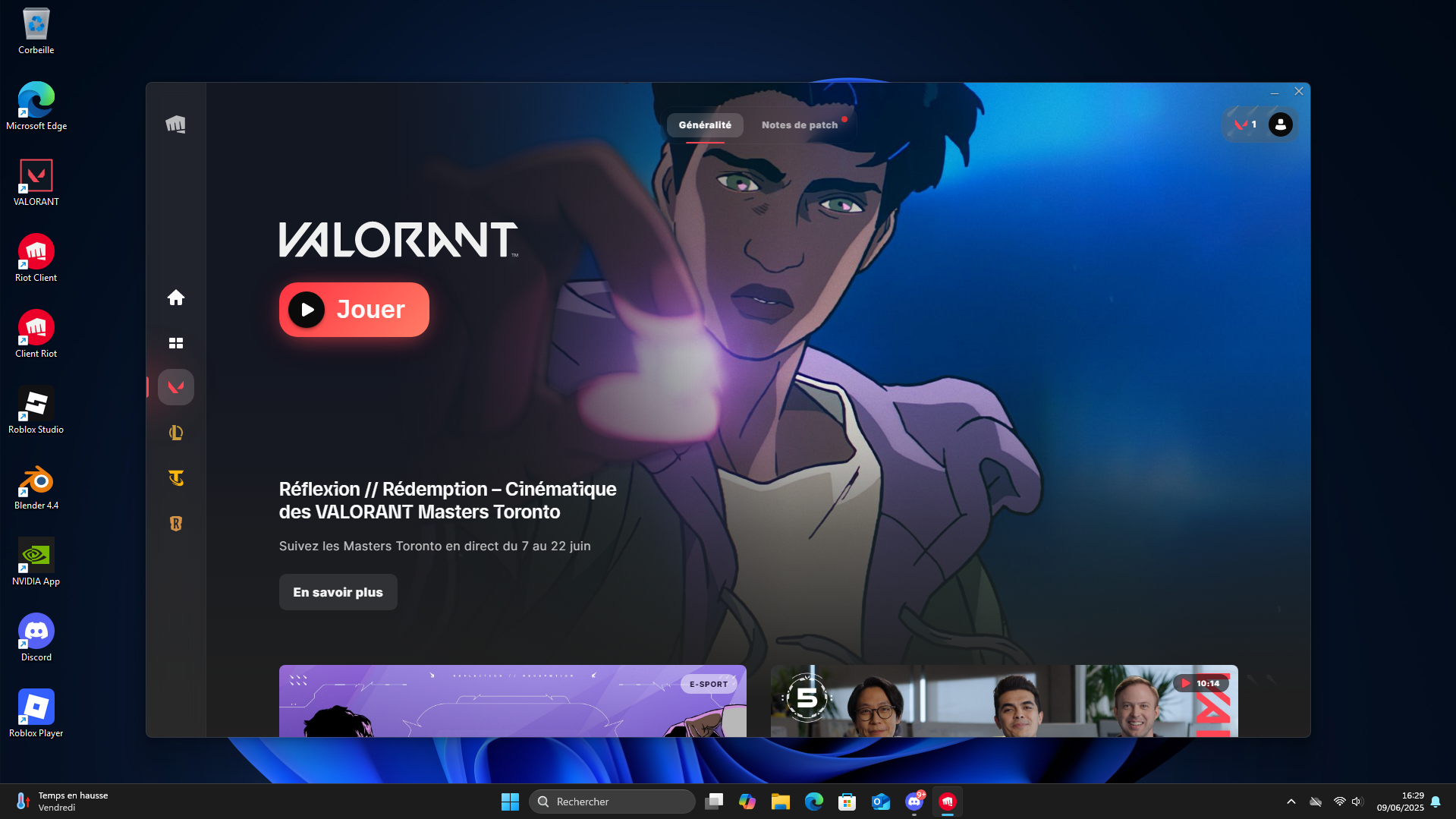Open Discord from the taskbar
Image resolution: width=1456 pixels, height=819 pixels.
tap(914, 802)
